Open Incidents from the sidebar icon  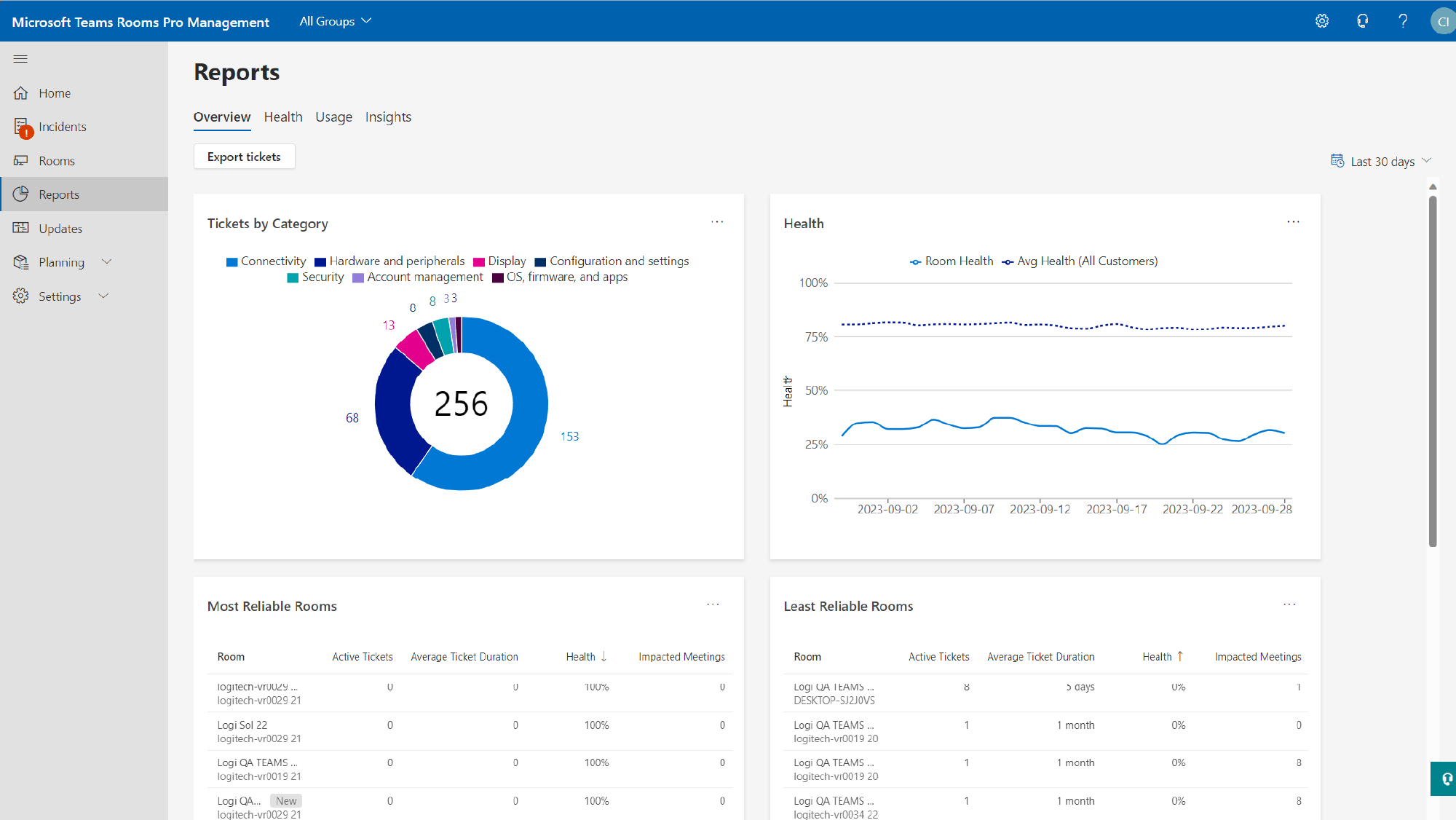click(22, 127)
